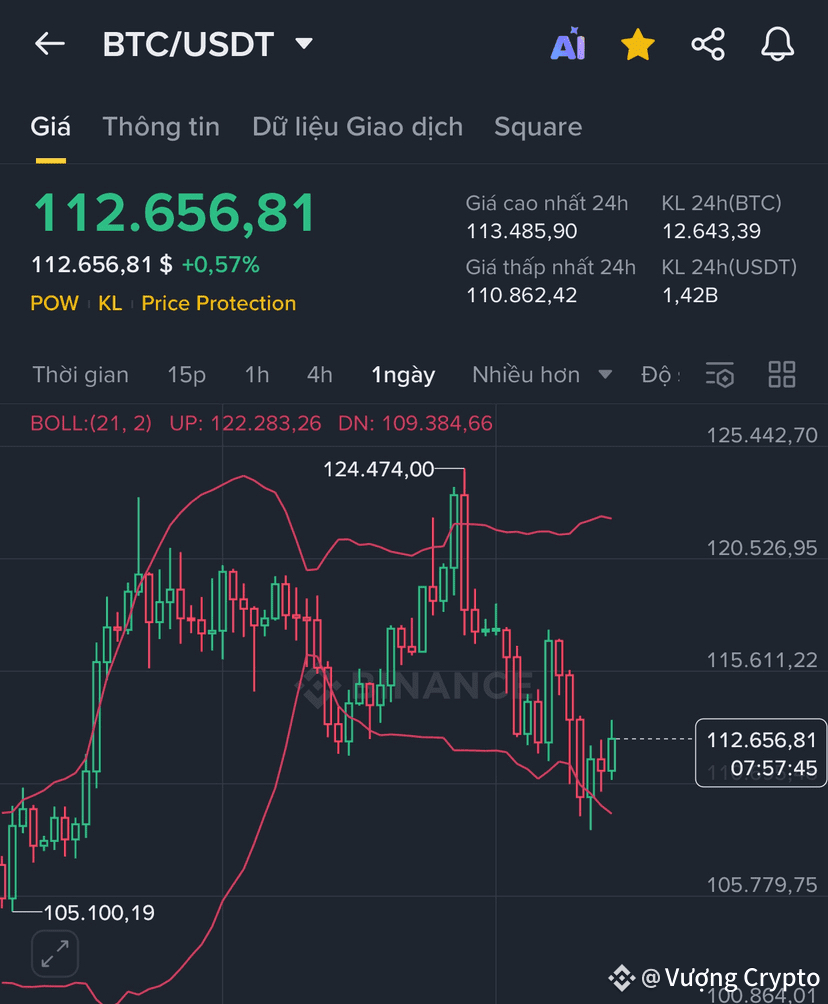Screen dimensions: 828x1004
Task: Select the 15p timeframe
Action: pyautogui.click(x=186, y=375)
